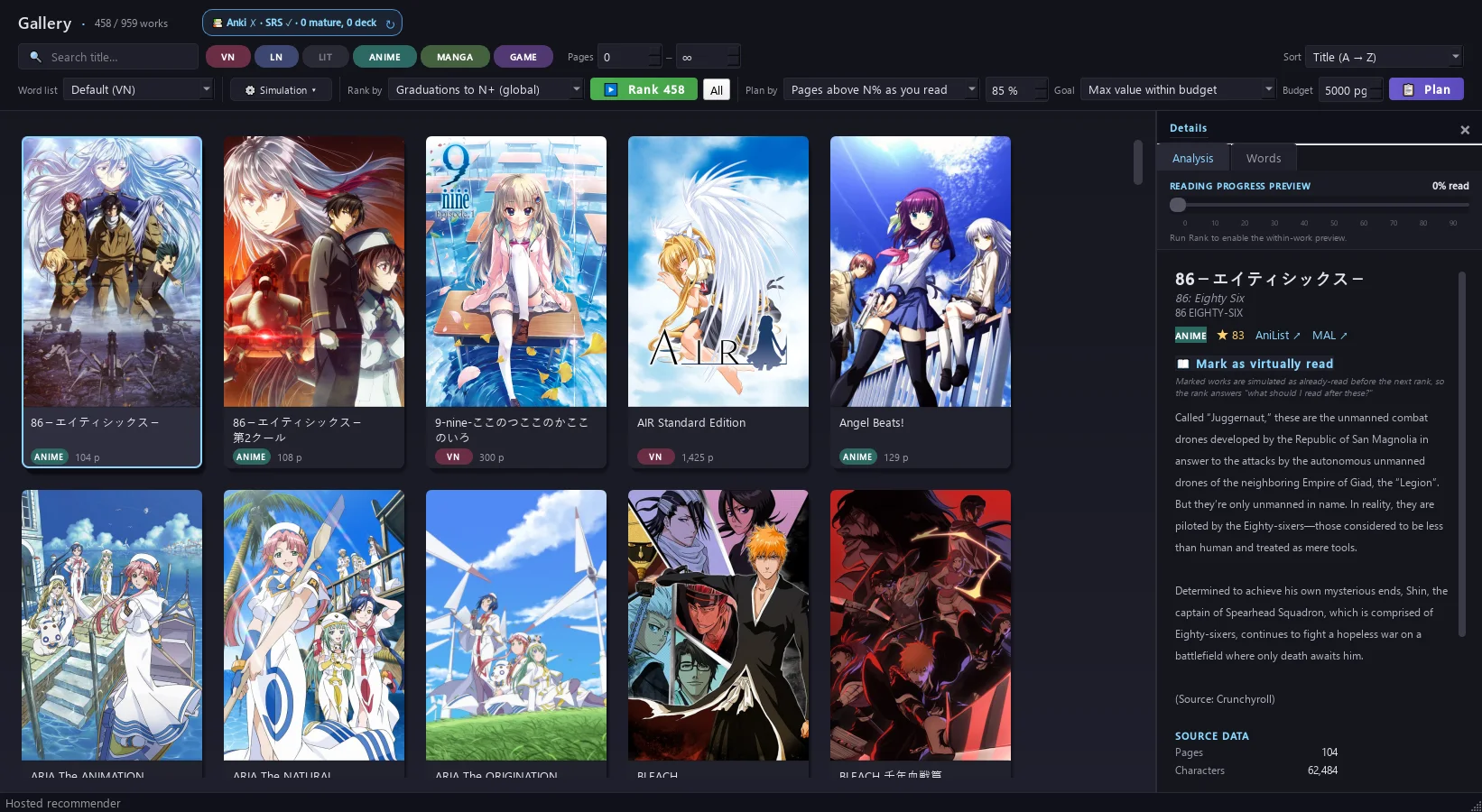The height and width of the screenshot is (812, 1482).
Task: Click the Anki SRS status pill
Action: pos(302,23)
